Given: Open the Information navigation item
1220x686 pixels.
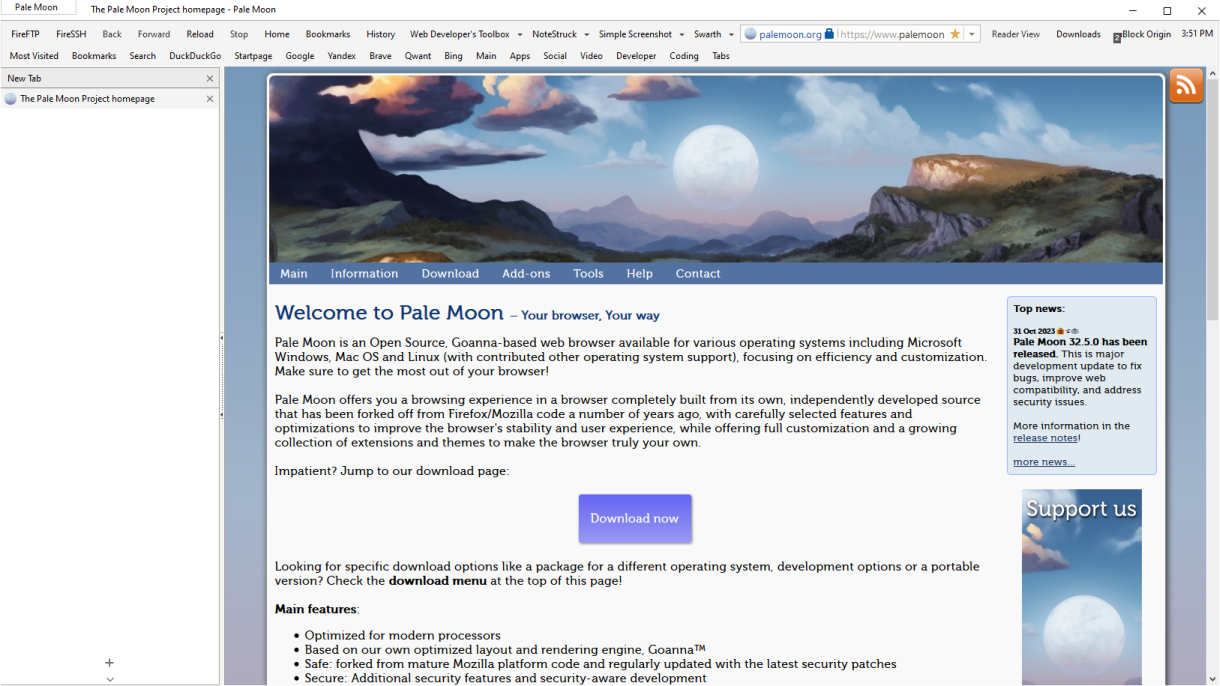Looking at the screenshot, I should click(364, 273).
